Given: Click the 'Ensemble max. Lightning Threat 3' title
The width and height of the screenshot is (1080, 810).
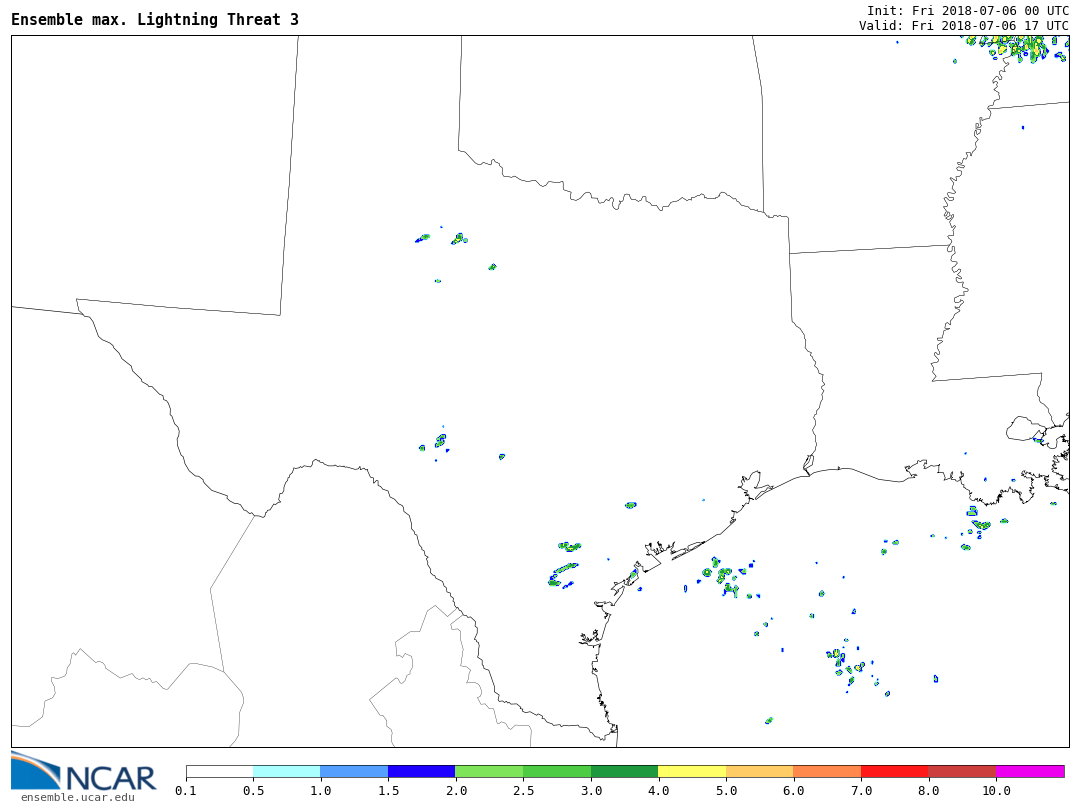Looking at the screenshot, I should pyautogui.click(x=155, y=20).
